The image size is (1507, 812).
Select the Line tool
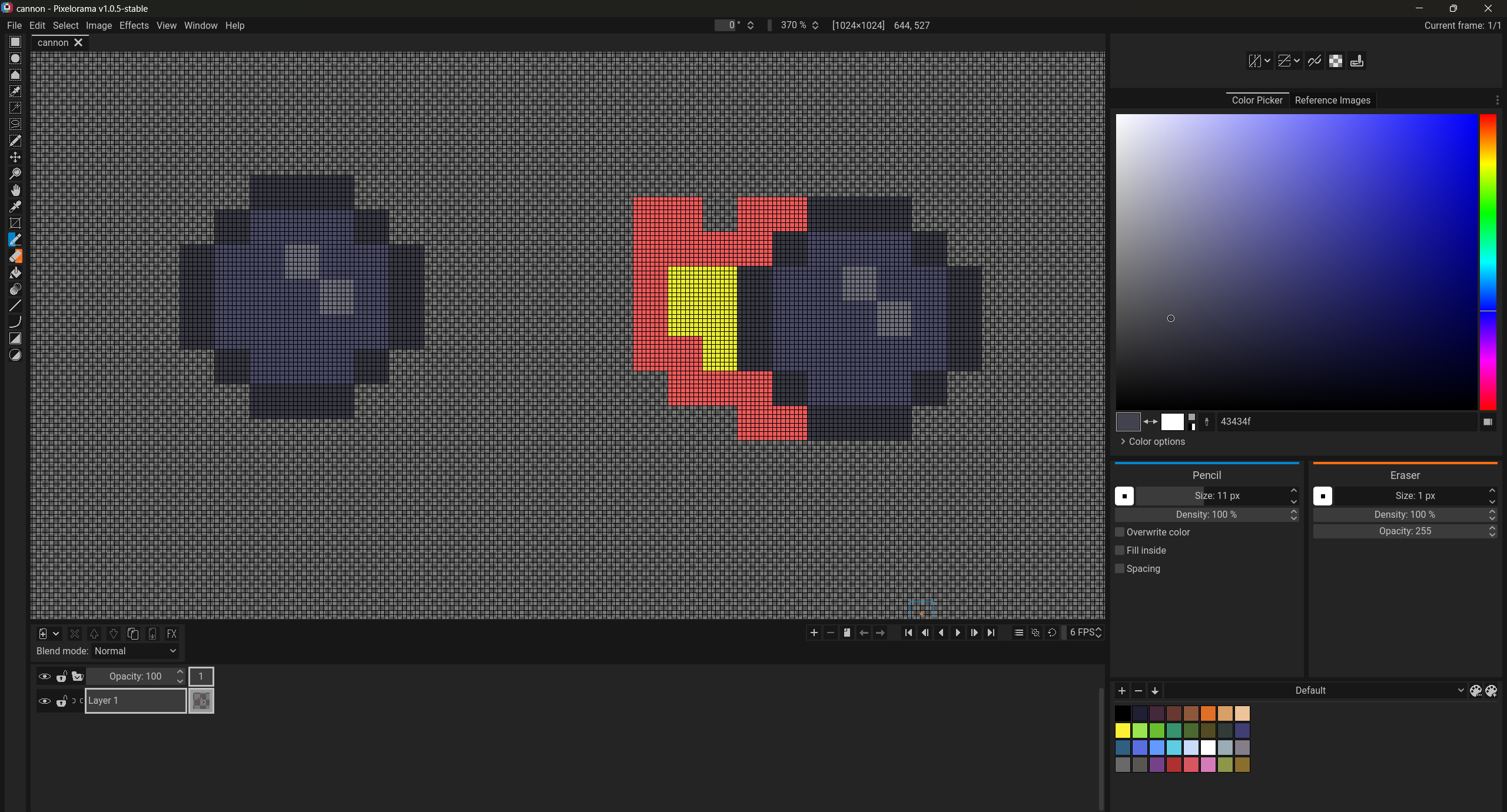(x=15, y=305)
